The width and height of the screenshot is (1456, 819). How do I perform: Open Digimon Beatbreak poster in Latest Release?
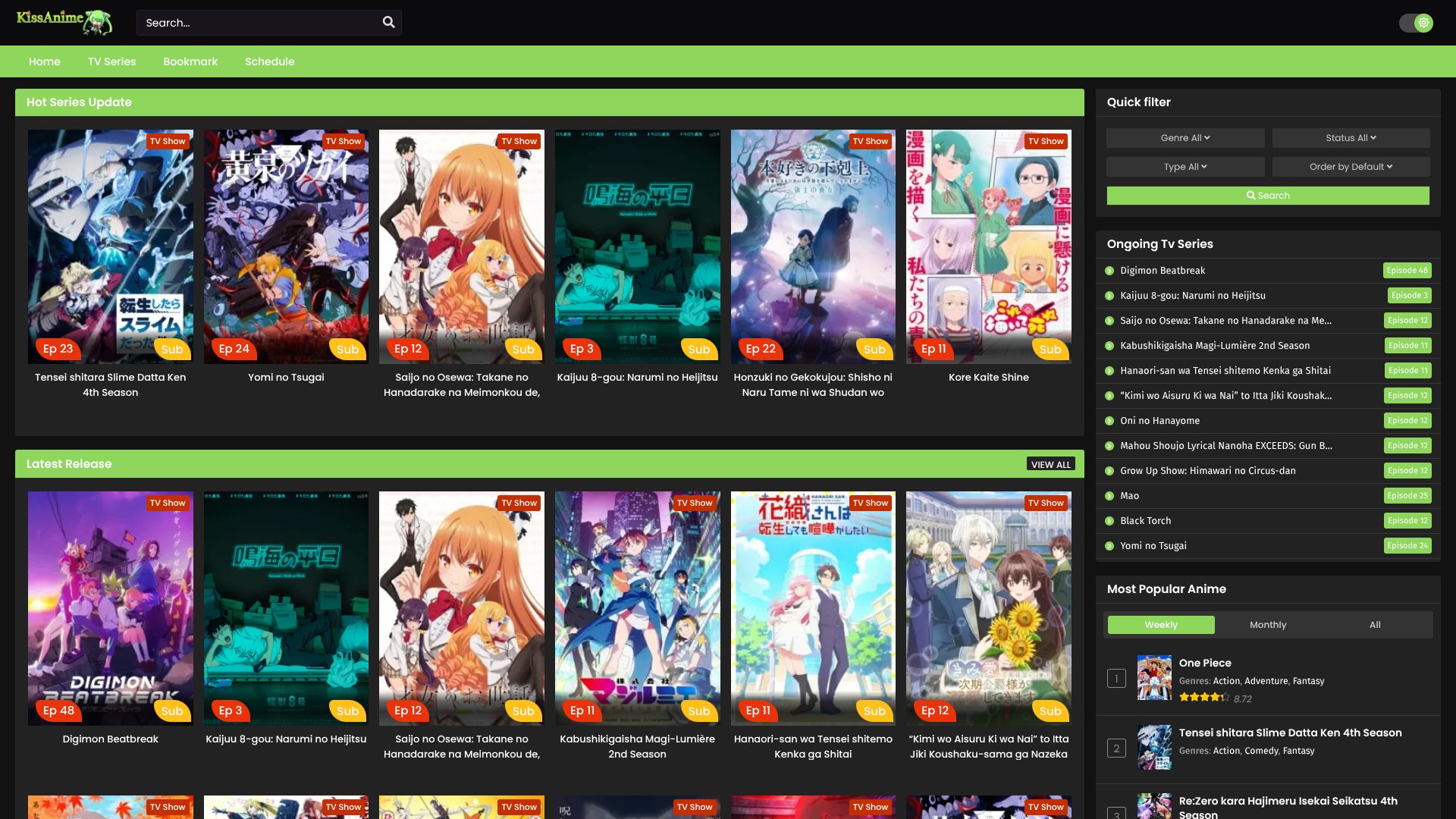tap(111, 608)
